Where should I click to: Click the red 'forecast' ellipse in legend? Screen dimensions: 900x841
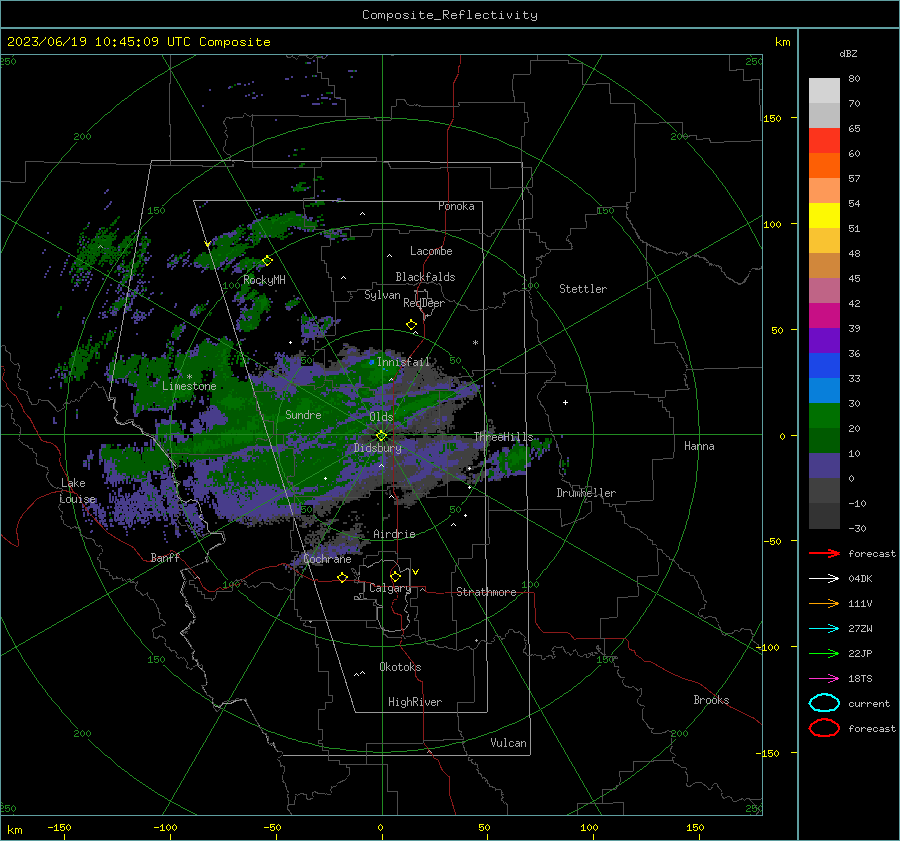(x=824, y=728)
